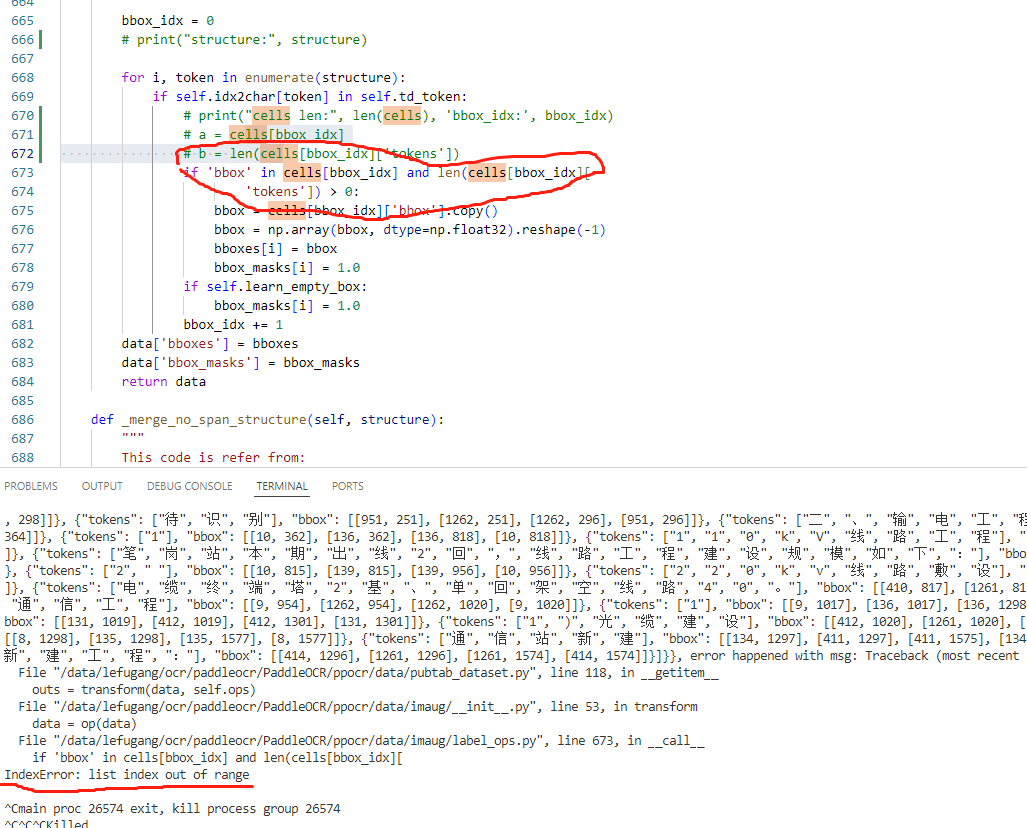Select the IndexError message in the terminal
The image size is (1027, 828).
coord(125,774)
